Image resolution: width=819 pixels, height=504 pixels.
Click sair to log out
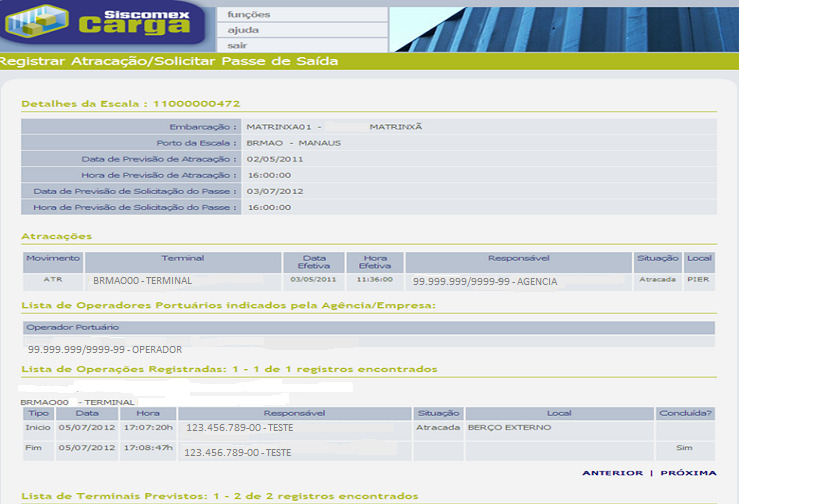(237, 45)
